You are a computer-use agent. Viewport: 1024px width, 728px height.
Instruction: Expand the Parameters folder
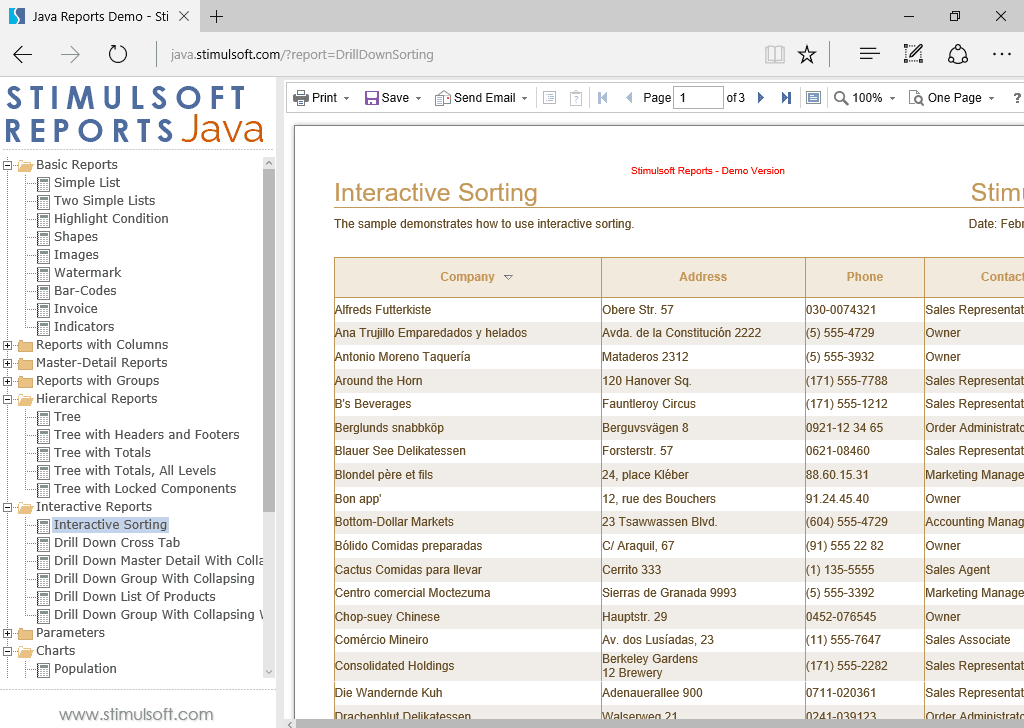click(x=7, y=633)
